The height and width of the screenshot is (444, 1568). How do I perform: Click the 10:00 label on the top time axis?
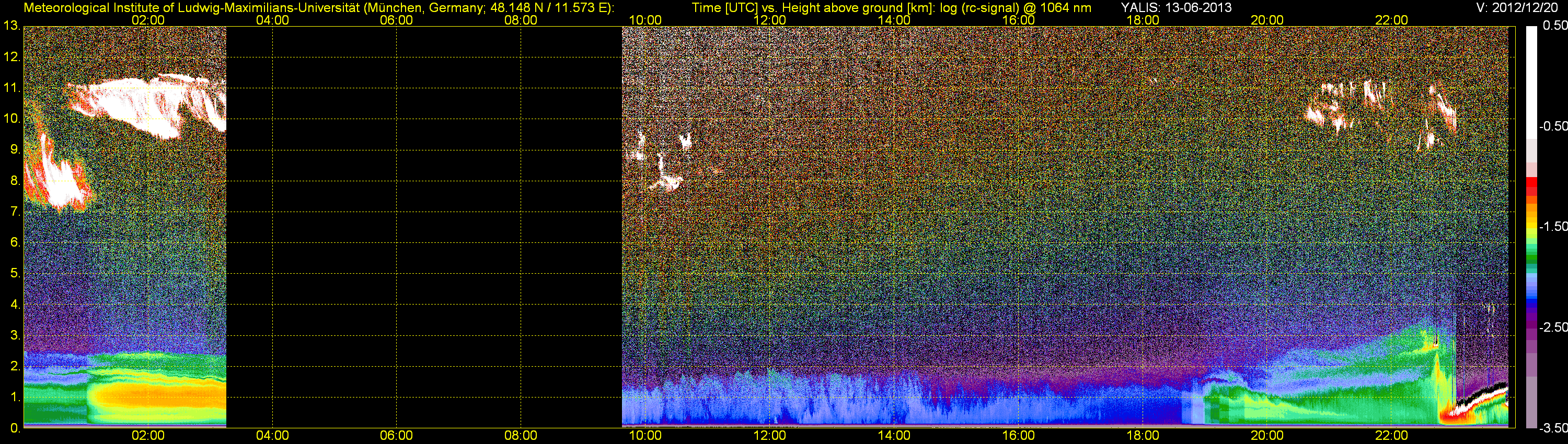(645, 20)
